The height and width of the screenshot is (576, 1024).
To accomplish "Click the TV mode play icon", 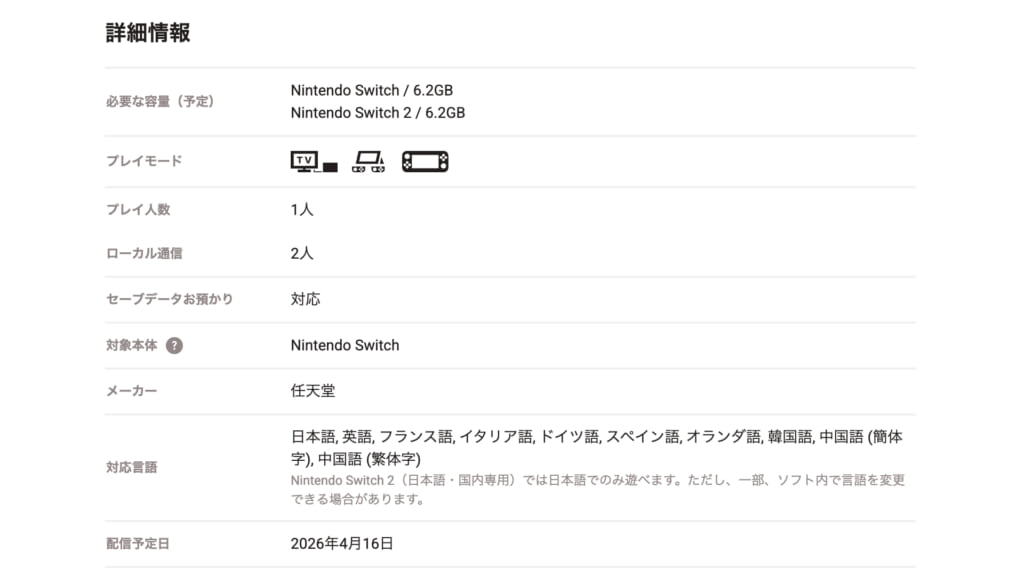I will (314, 162).
